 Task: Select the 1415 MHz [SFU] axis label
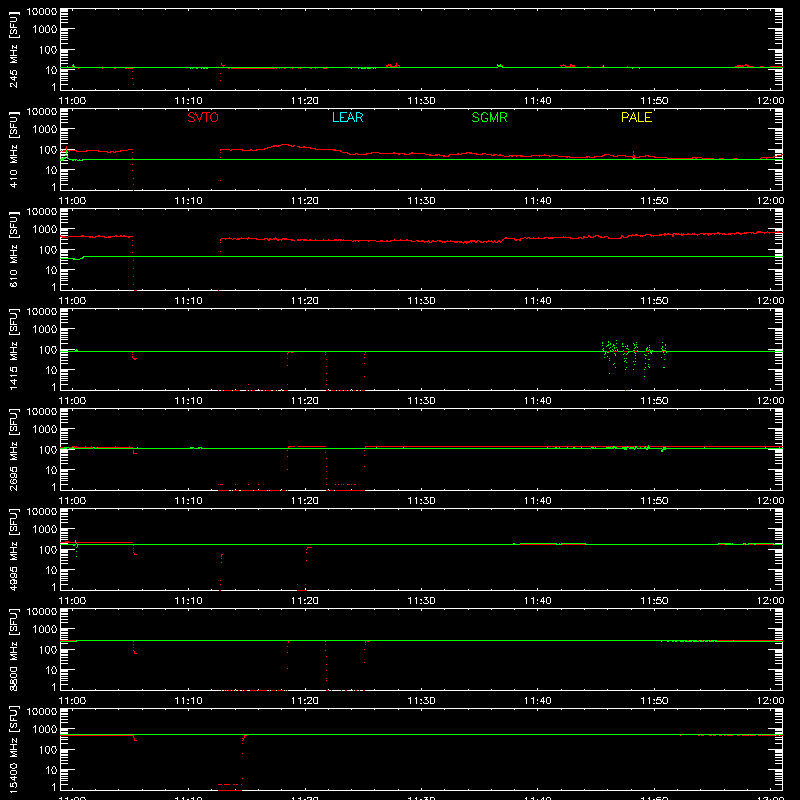pyautogui.click(x=13, y=349)
